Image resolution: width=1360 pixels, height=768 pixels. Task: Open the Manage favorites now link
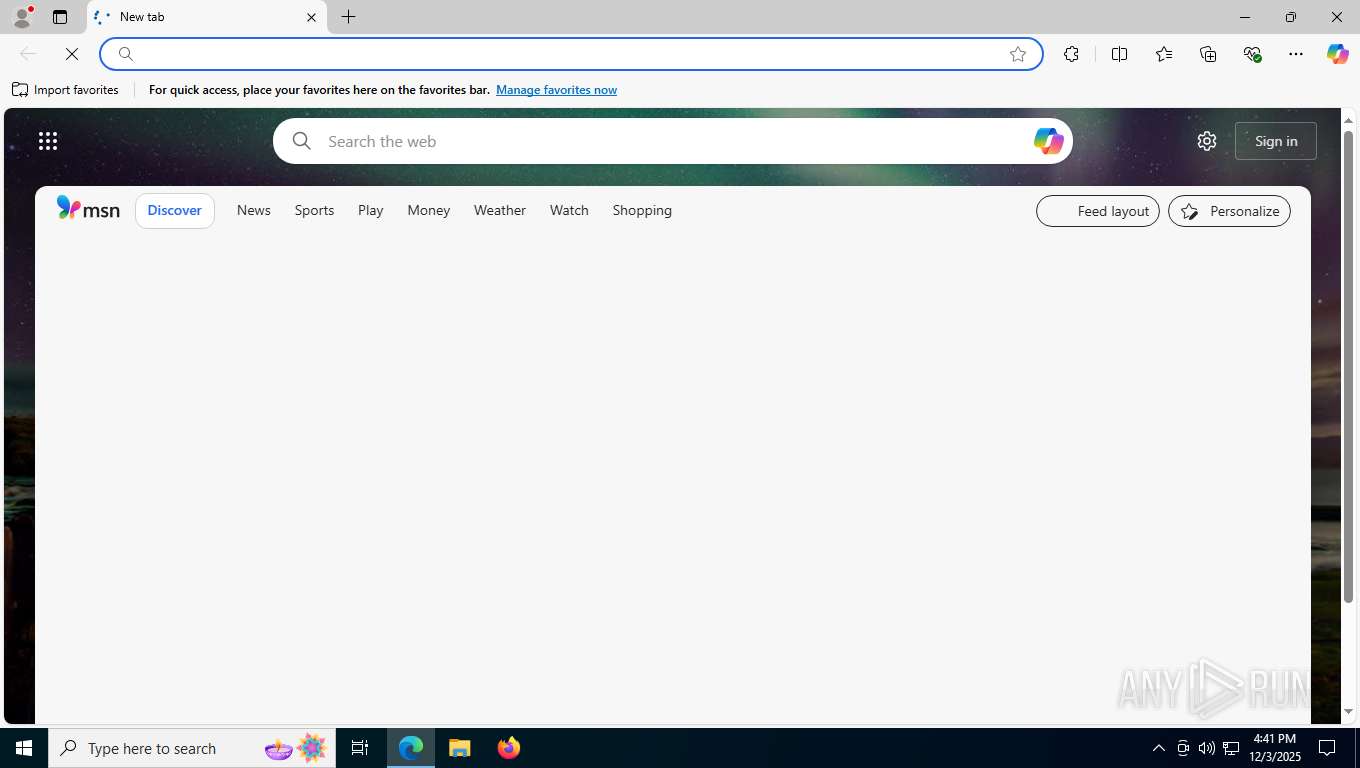coord(556,90)
